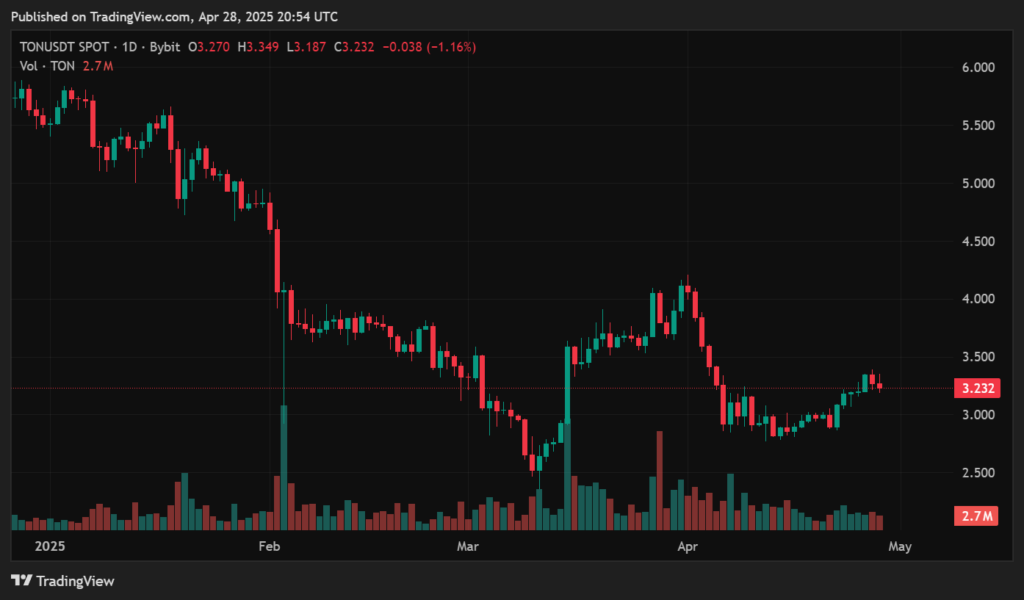Click the 2025 label on time axis
Screen dimensions: 1024x600
click(50, 546)
